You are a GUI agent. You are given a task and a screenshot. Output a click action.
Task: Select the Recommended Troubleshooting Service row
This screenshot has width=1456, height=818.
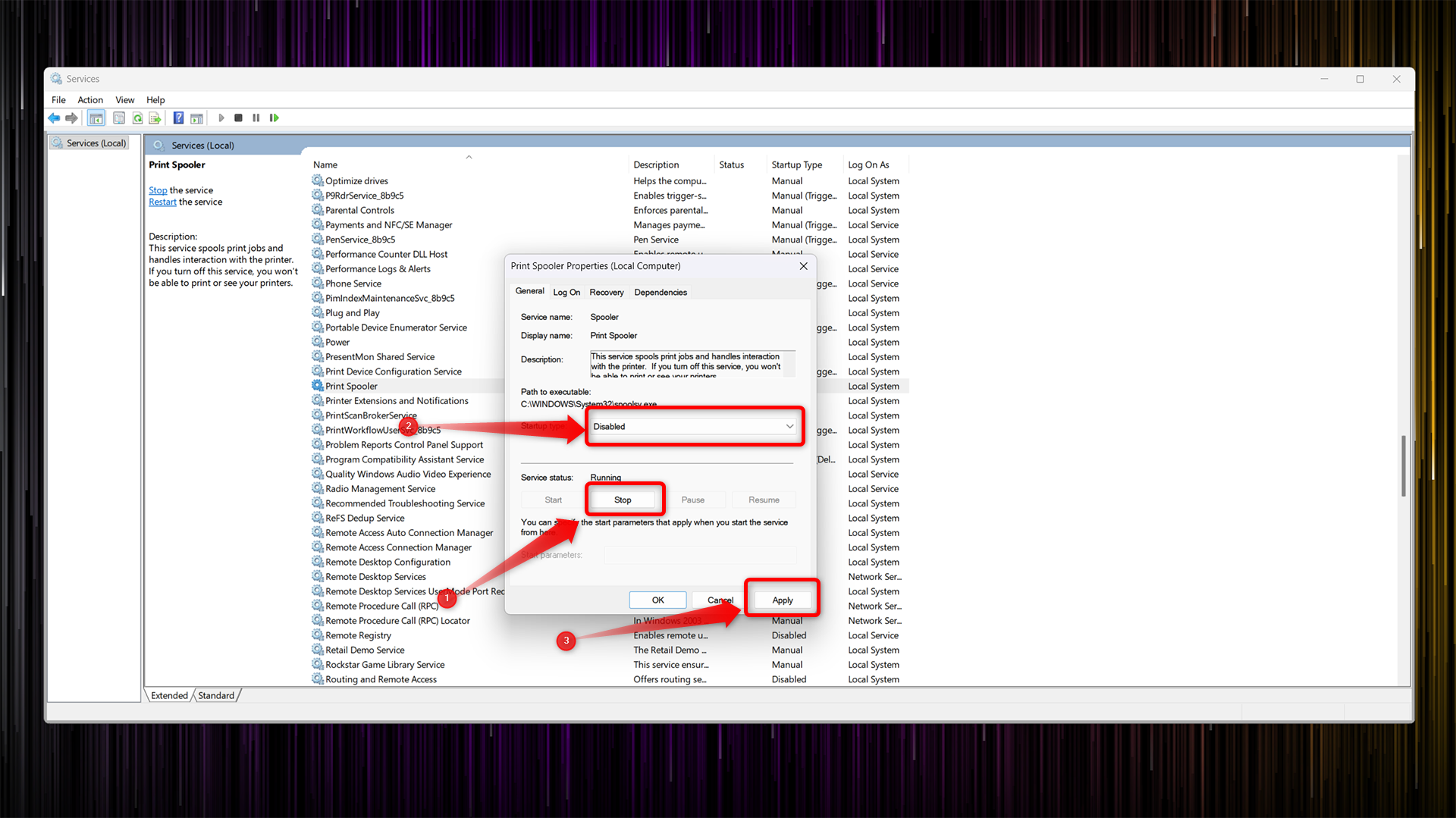pos(405,503)
